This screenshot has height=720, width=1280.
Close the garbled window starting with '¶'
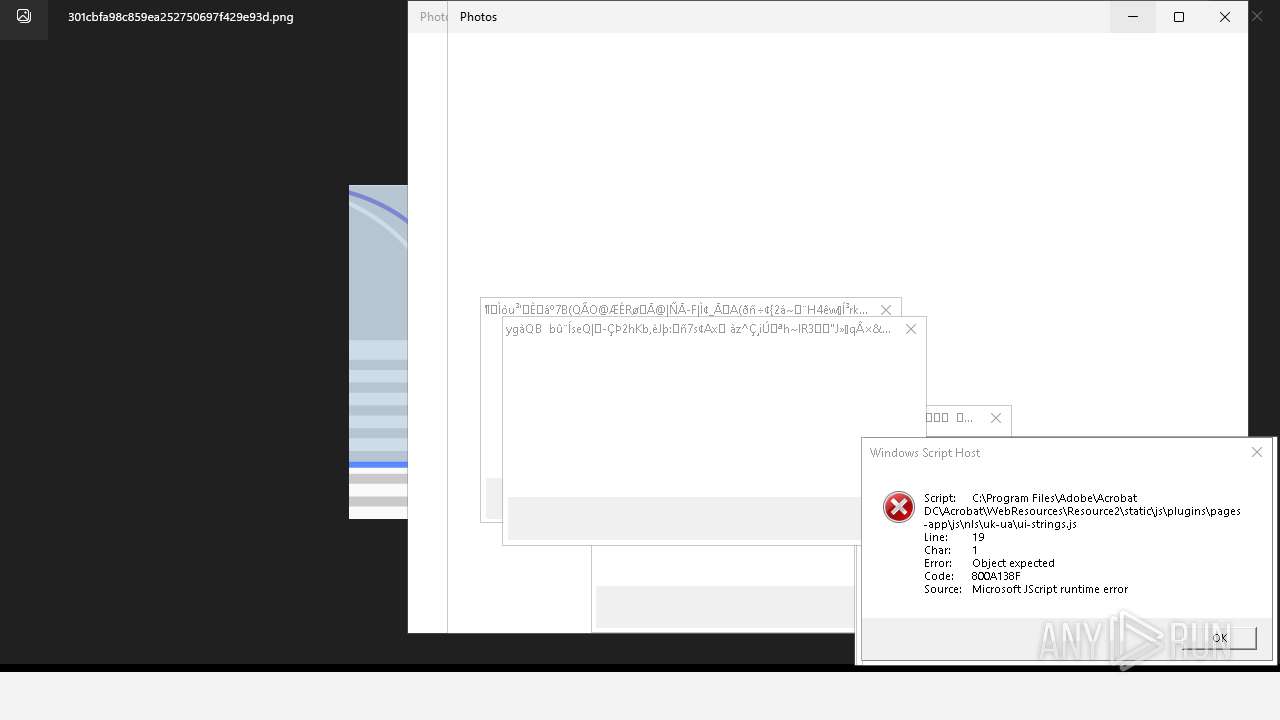click(885, 310)
